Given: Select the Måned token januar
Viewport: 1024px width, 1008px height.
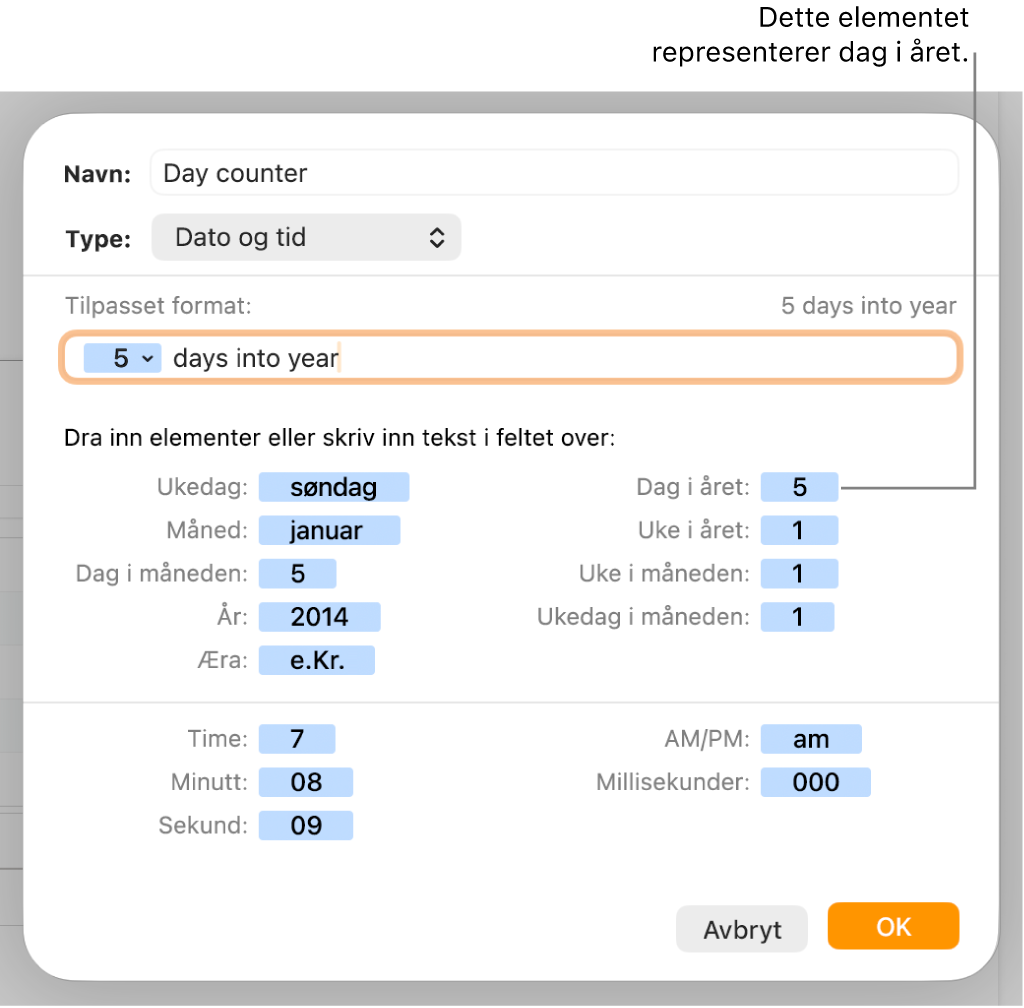Looking at the screenshot, I should (329, 530).
